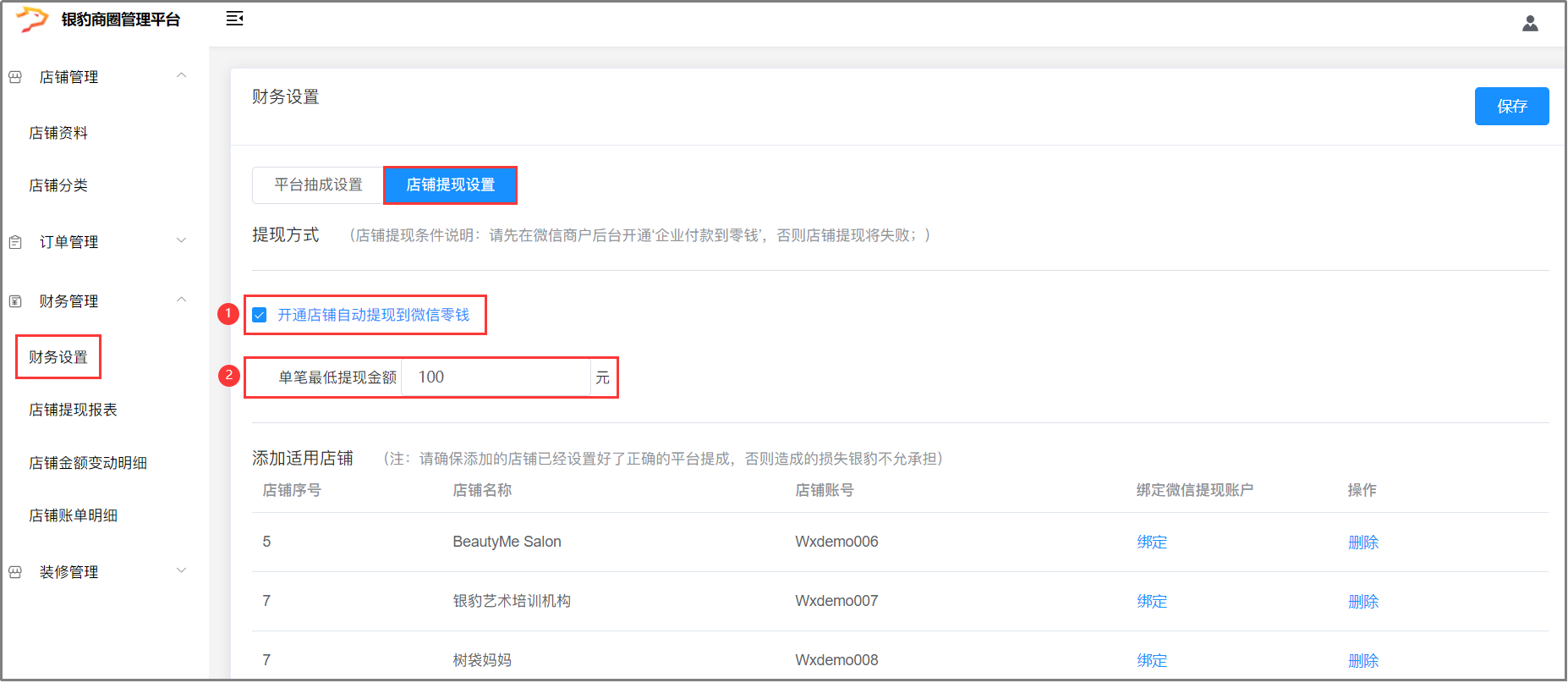The height and width of the screenshot is (683, 1568).
Task: Expand the 装修管理 menu chevron
Action: click(181, 571)
